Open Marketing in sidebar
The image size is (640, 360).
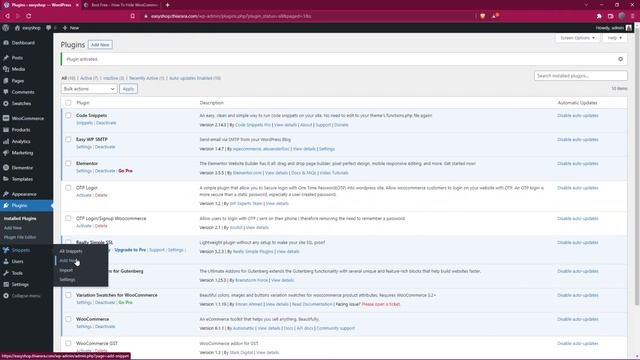[22, 153]
